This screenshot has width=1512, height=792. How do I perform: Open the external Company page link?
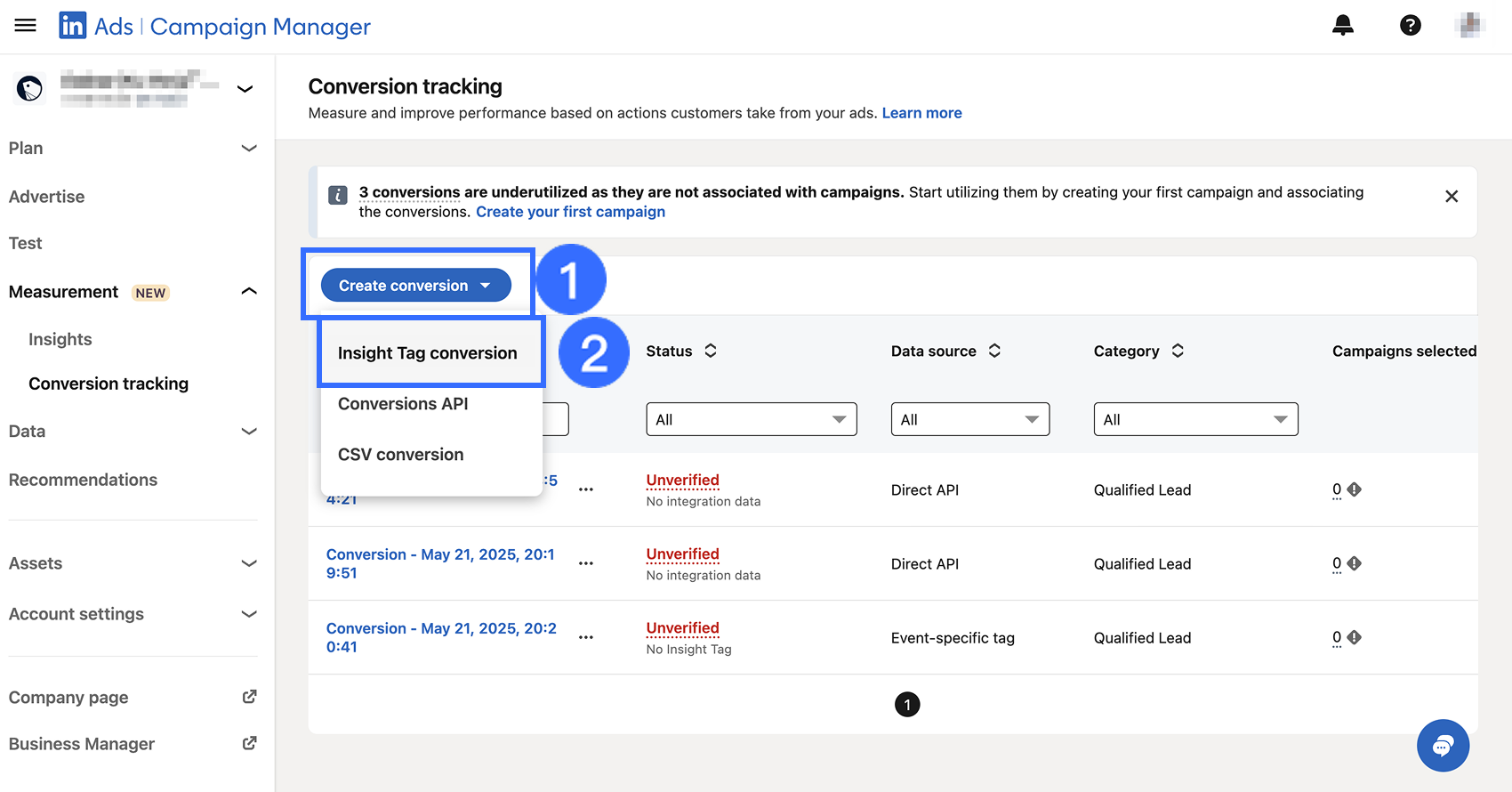click(249, 698)
